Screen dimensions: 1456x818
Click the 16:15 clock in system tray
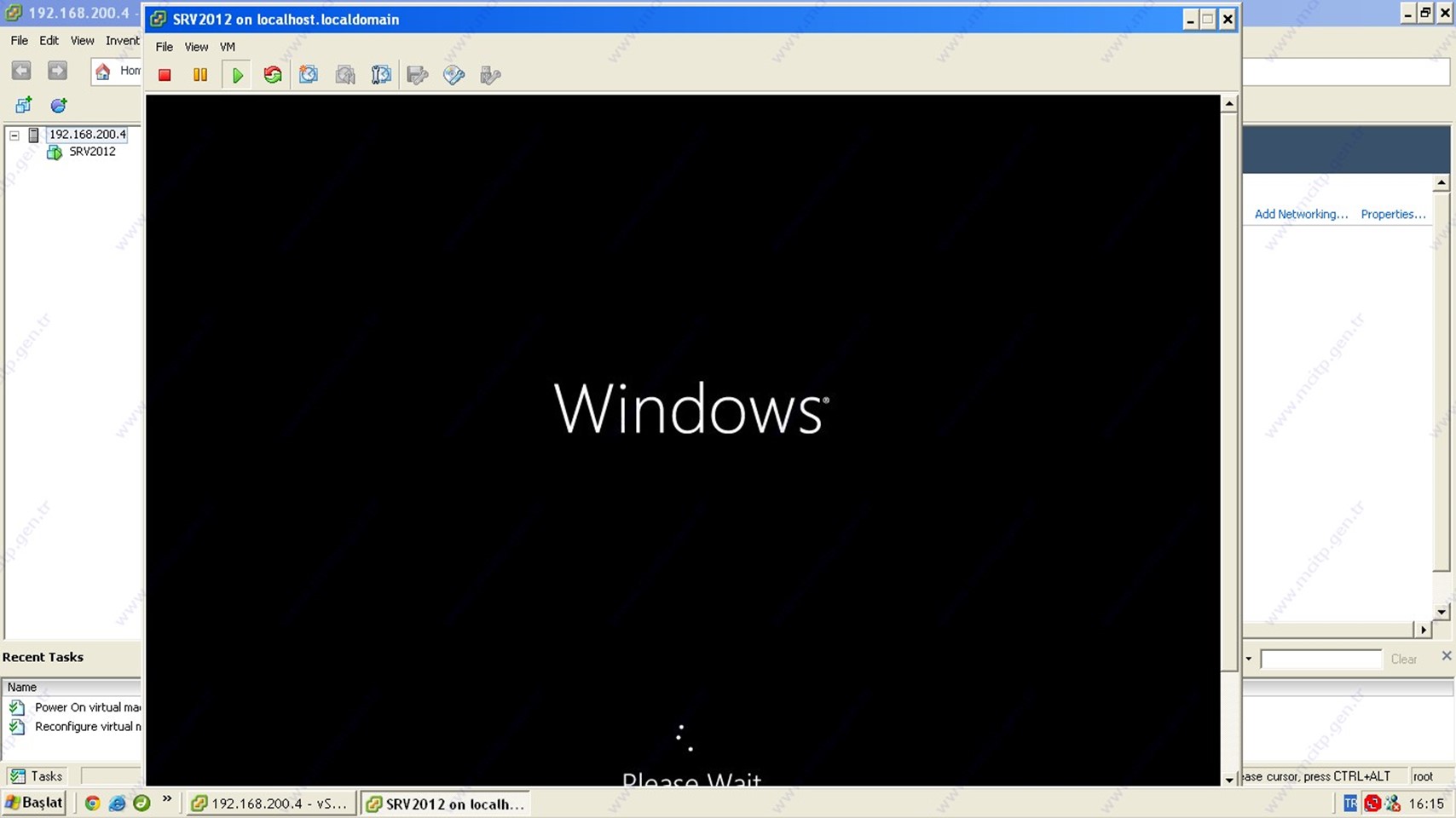coord(1426,804)
